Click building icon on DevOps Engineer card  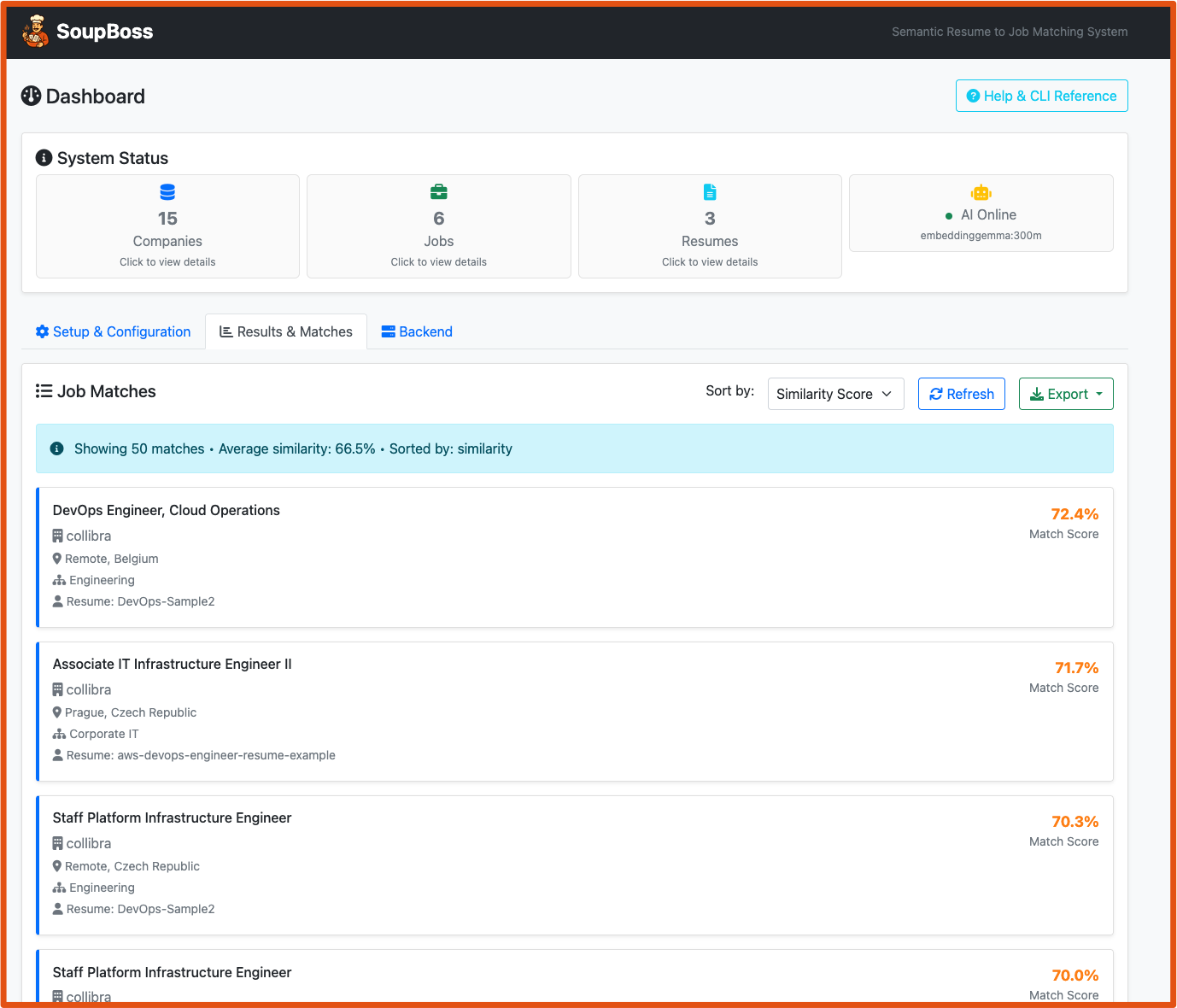pos(58,536)
